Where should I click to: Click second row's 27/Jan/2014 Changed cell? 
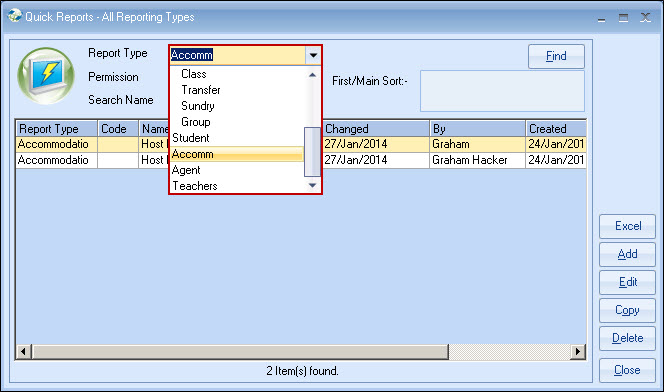coord(376,160)
